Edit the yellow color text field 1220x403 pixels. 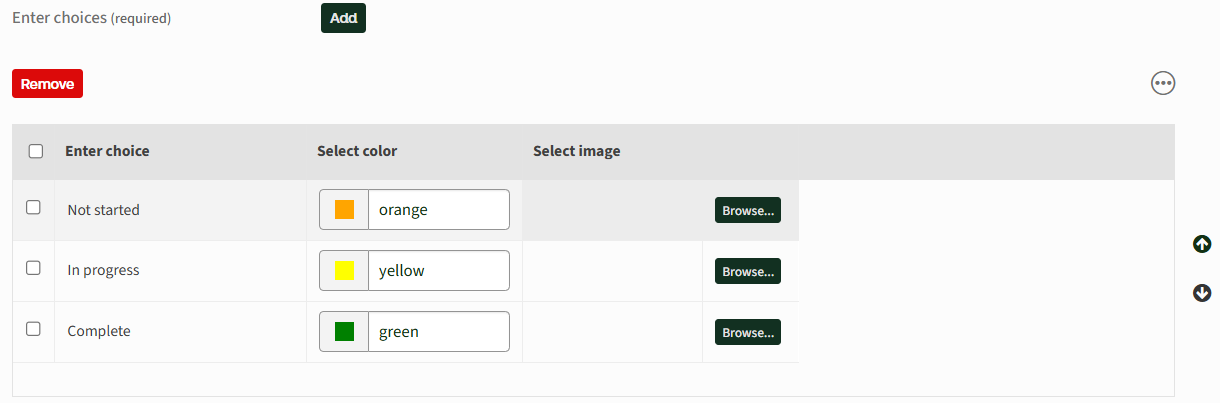coord(438,271)
